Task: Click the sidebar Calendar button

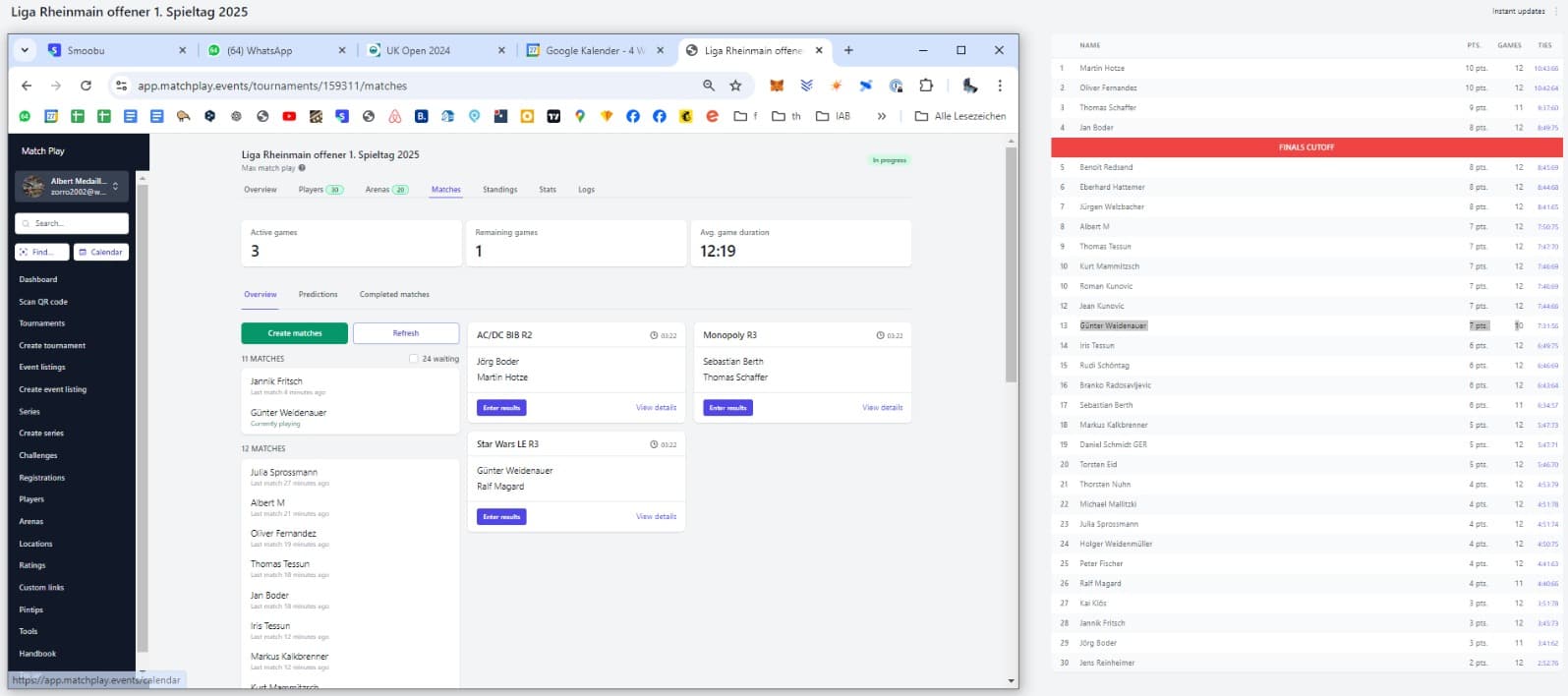Action: click(101, 252)
